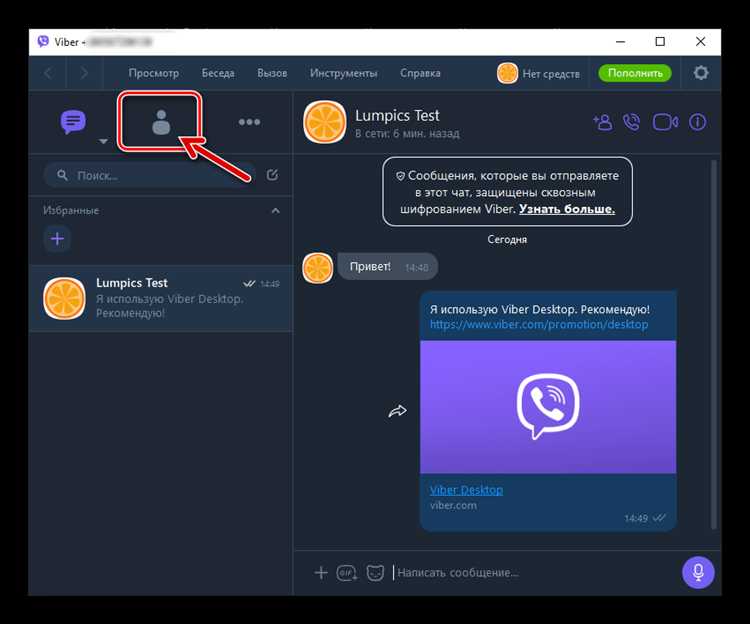Click the Избранные section header text
750x624 pixels.
coord(71,210)
